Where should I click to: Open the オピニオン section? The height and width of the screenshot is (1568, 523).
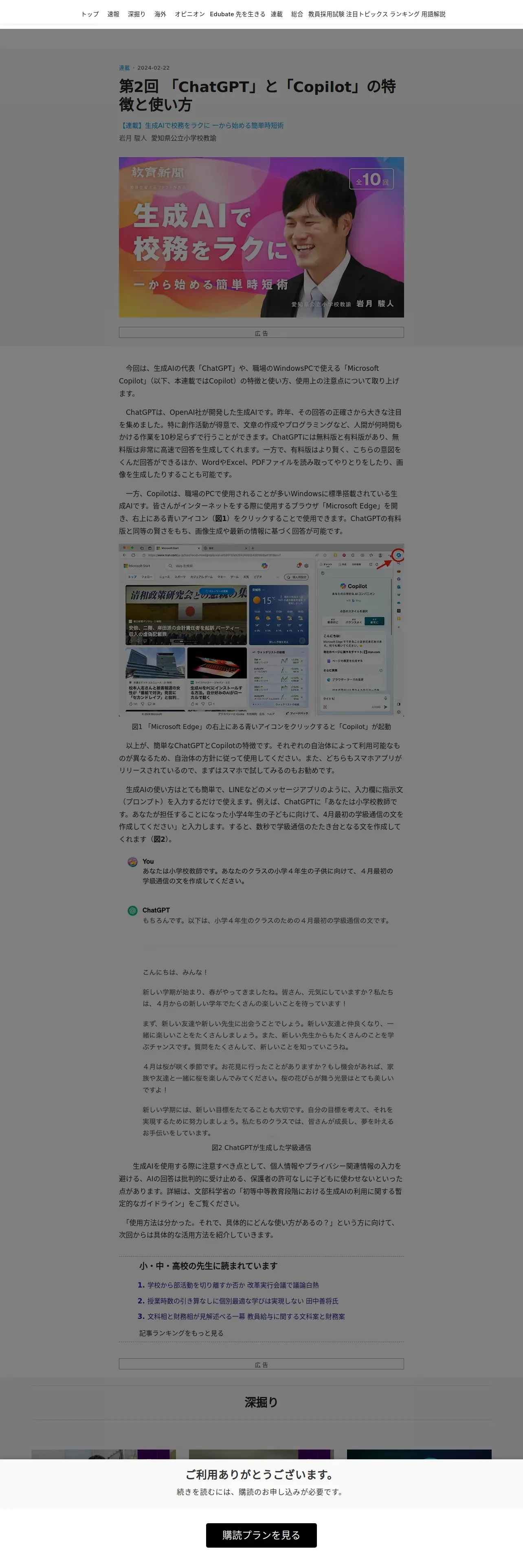pos(189,14)
